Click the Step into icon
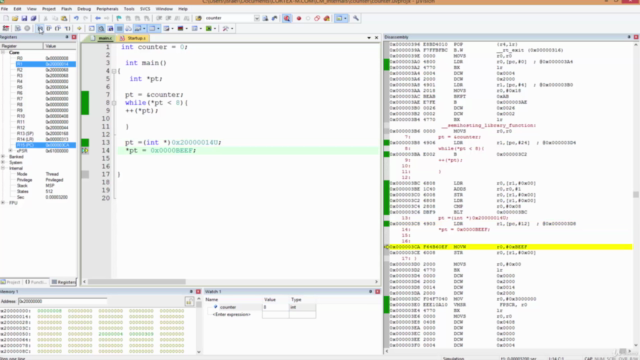This screenshot has height=360, width=640. click(40, 29)
